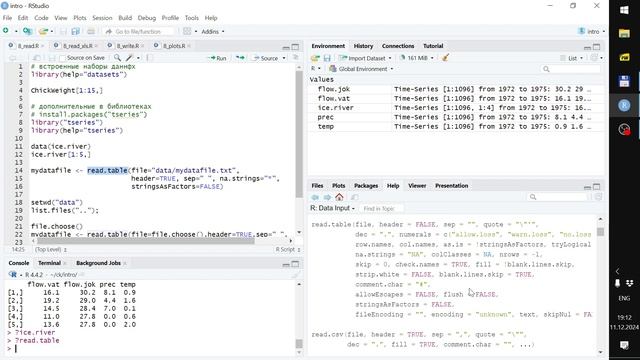Click the Find in Topic field
Image resolution: width=640 pixels, height=360 pixels.
pyautogui.click(x=381, y=209)
